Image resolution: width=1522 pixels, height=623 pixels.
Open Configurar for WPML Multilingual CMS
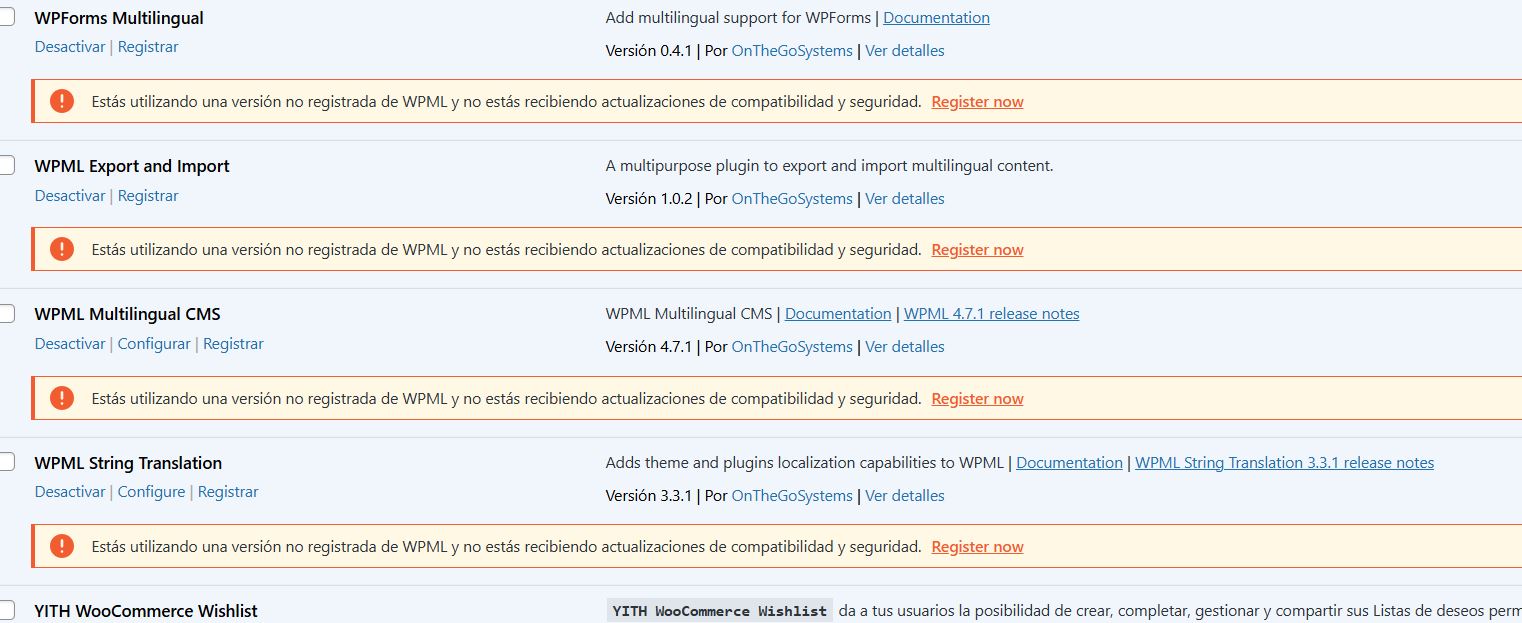tap(154, 344)
